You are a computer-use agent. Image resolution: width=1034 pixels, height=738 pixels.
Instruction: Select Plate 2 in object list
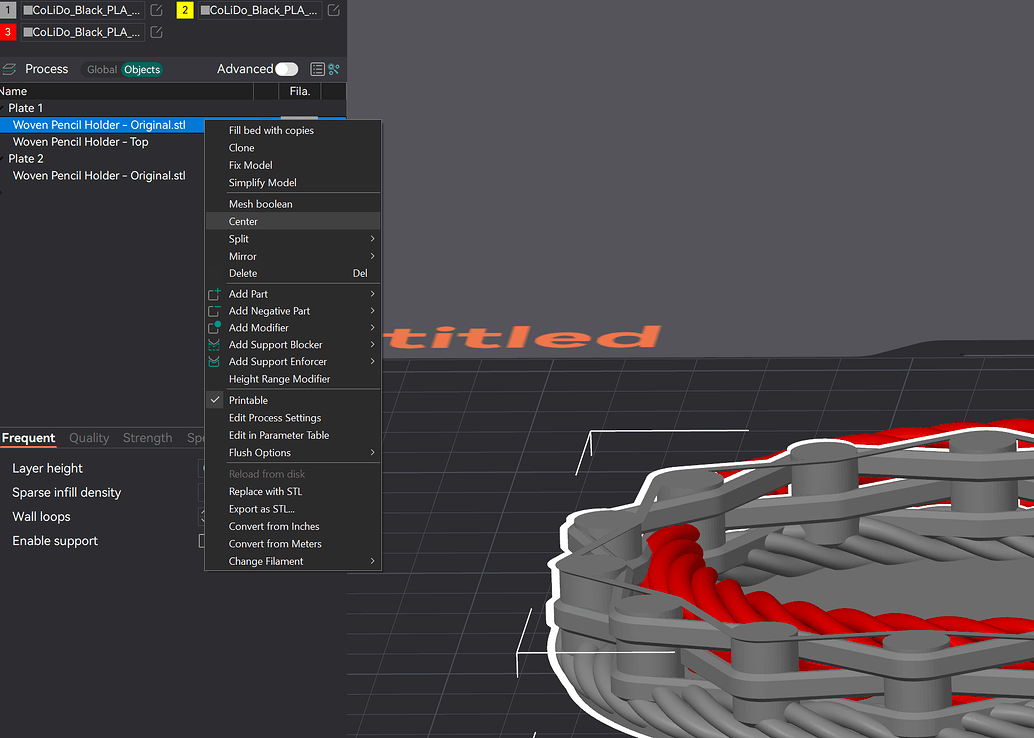tap(26, 158)
